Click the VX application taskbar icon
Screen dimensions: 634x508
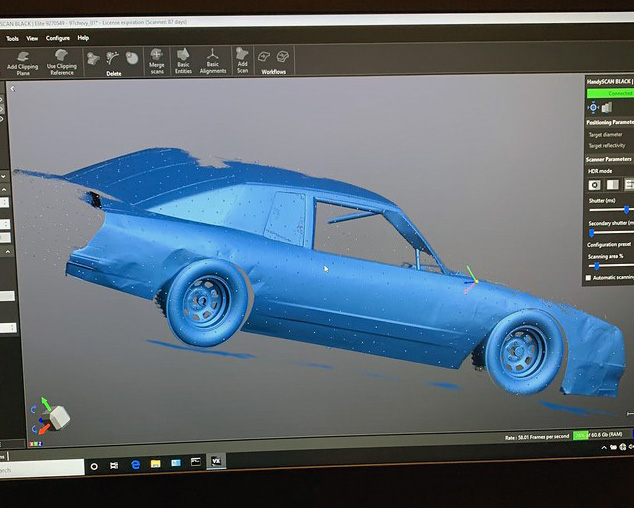[x=216, y=461]
